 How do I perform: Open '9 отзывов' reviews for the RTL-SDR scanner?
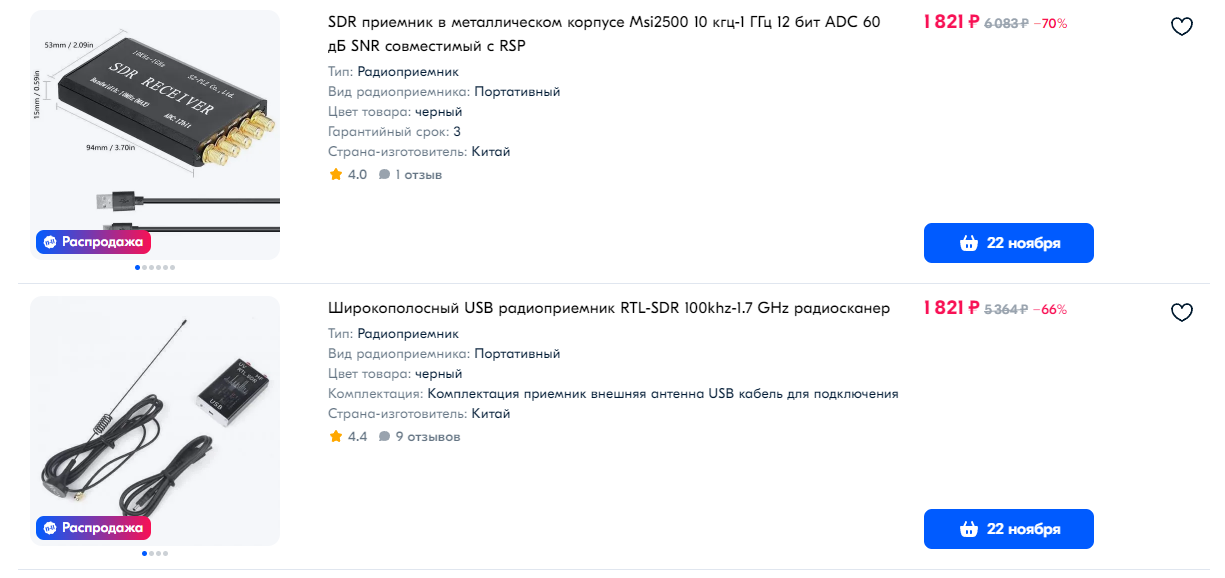coord(428,437)
